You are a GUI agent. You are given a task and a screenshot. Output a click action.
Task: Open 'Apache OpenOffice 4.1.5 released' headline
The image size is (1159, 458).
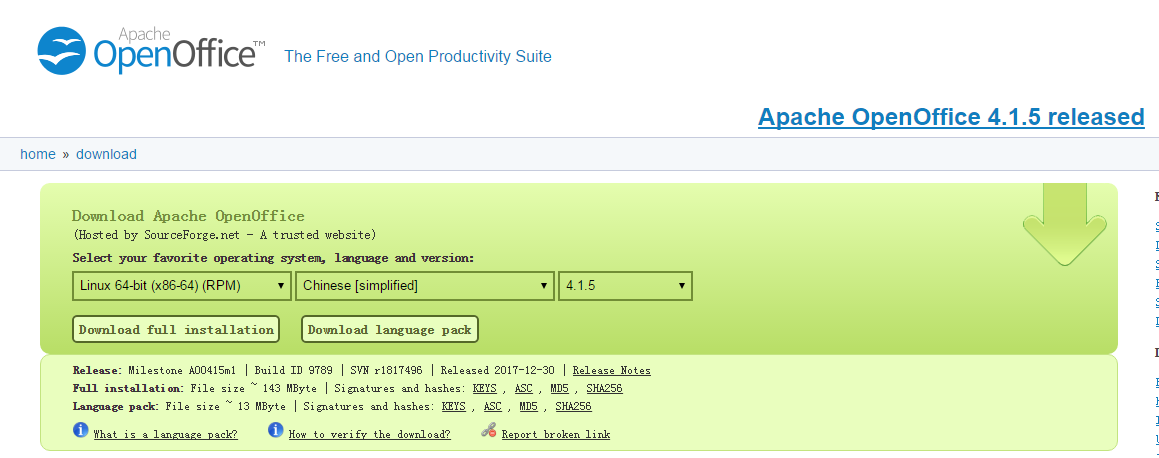pos(951,117)
